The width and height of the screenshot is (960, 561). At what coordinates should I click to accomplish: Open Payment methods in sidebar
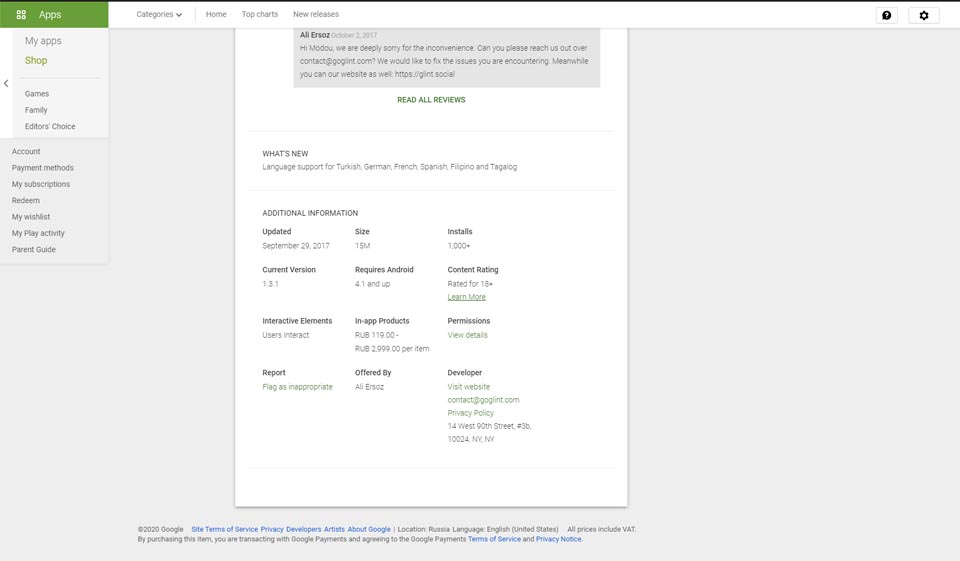(x=43, y=168)
